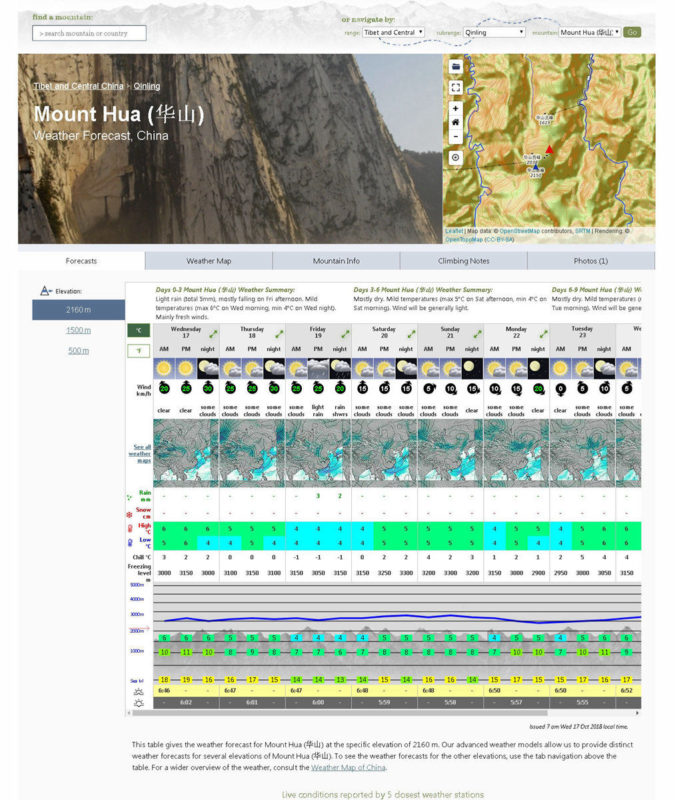
Task: Open the map layers folder control
Action: pos(456,67)
